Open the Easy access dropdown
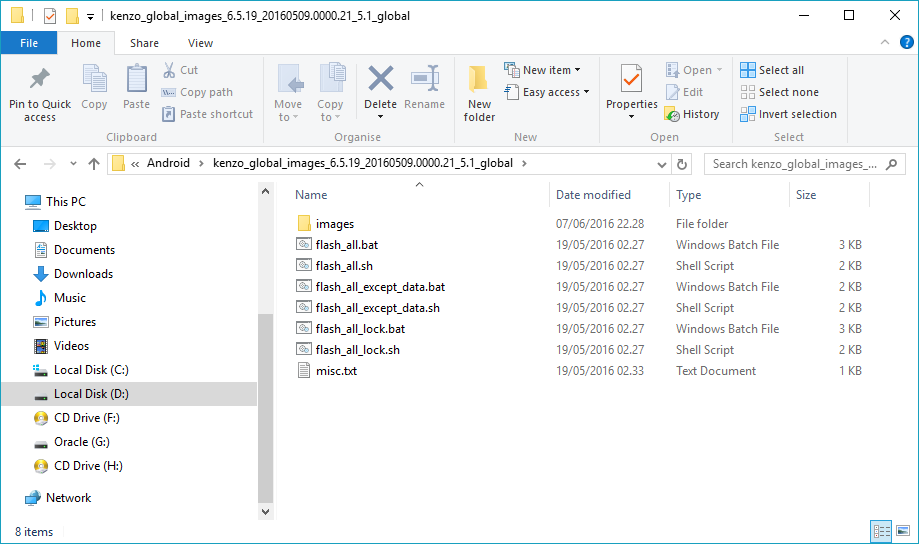Screen dimensions: 919x544 click(x=547, y=92)
